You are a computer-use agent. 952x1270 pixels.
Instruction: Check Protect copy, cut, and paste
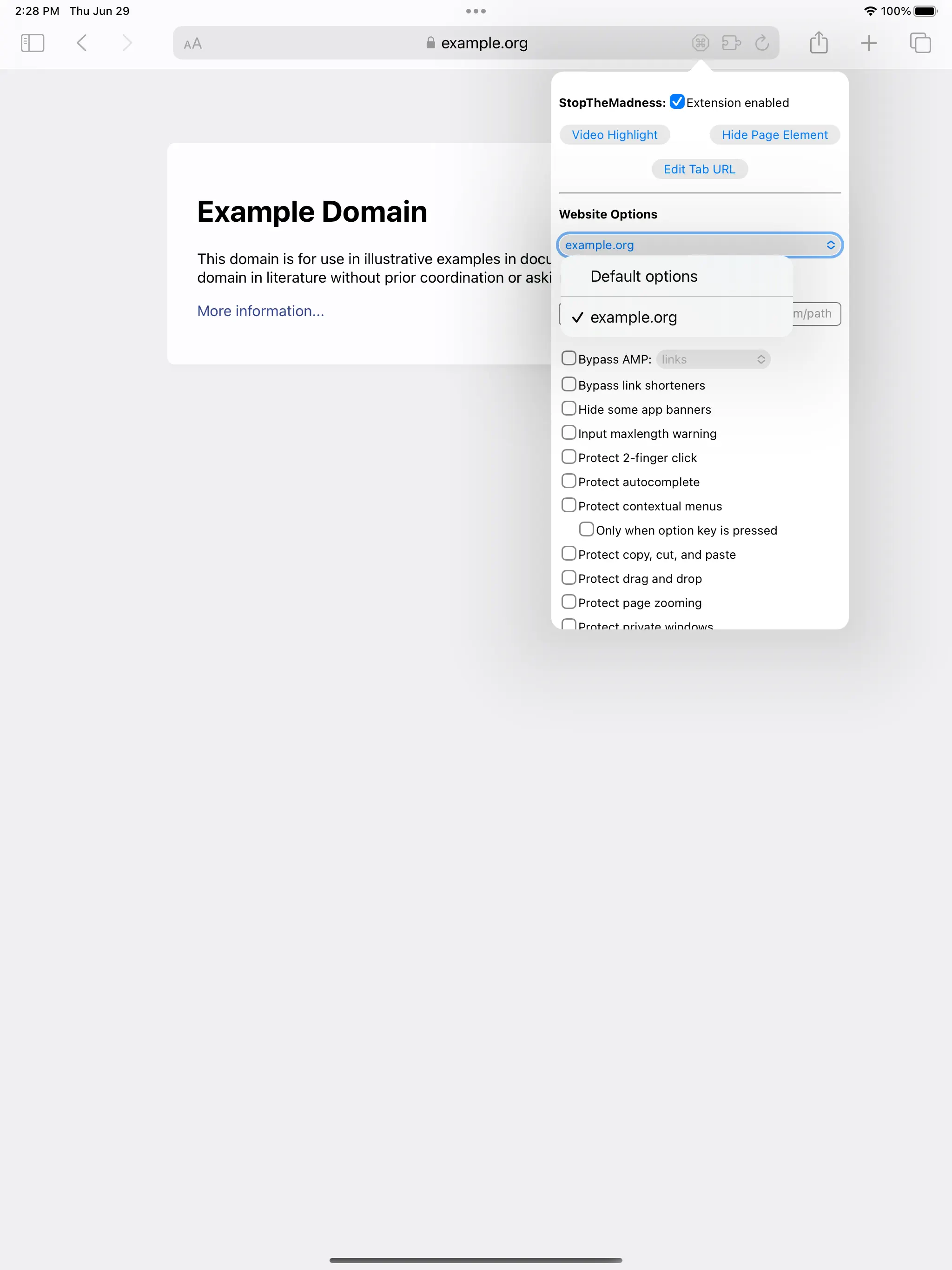click(x=569, y=554)
